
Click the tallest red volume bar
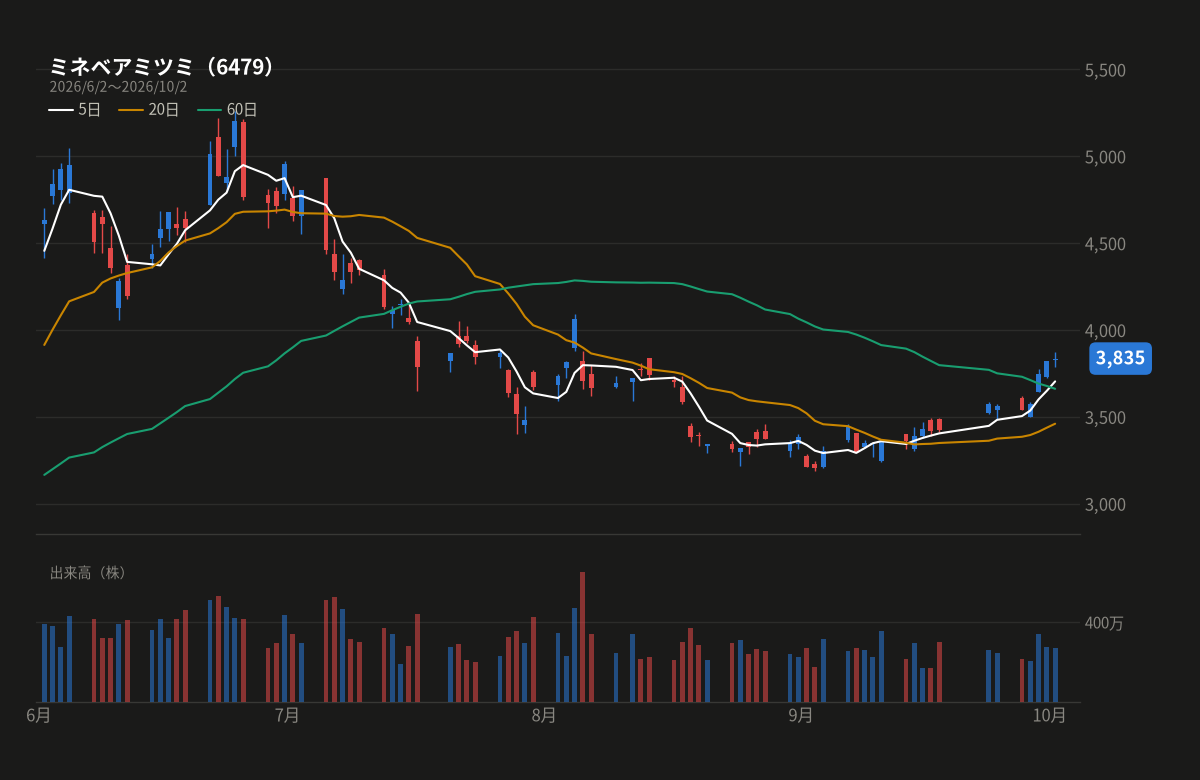pos(582,637)
